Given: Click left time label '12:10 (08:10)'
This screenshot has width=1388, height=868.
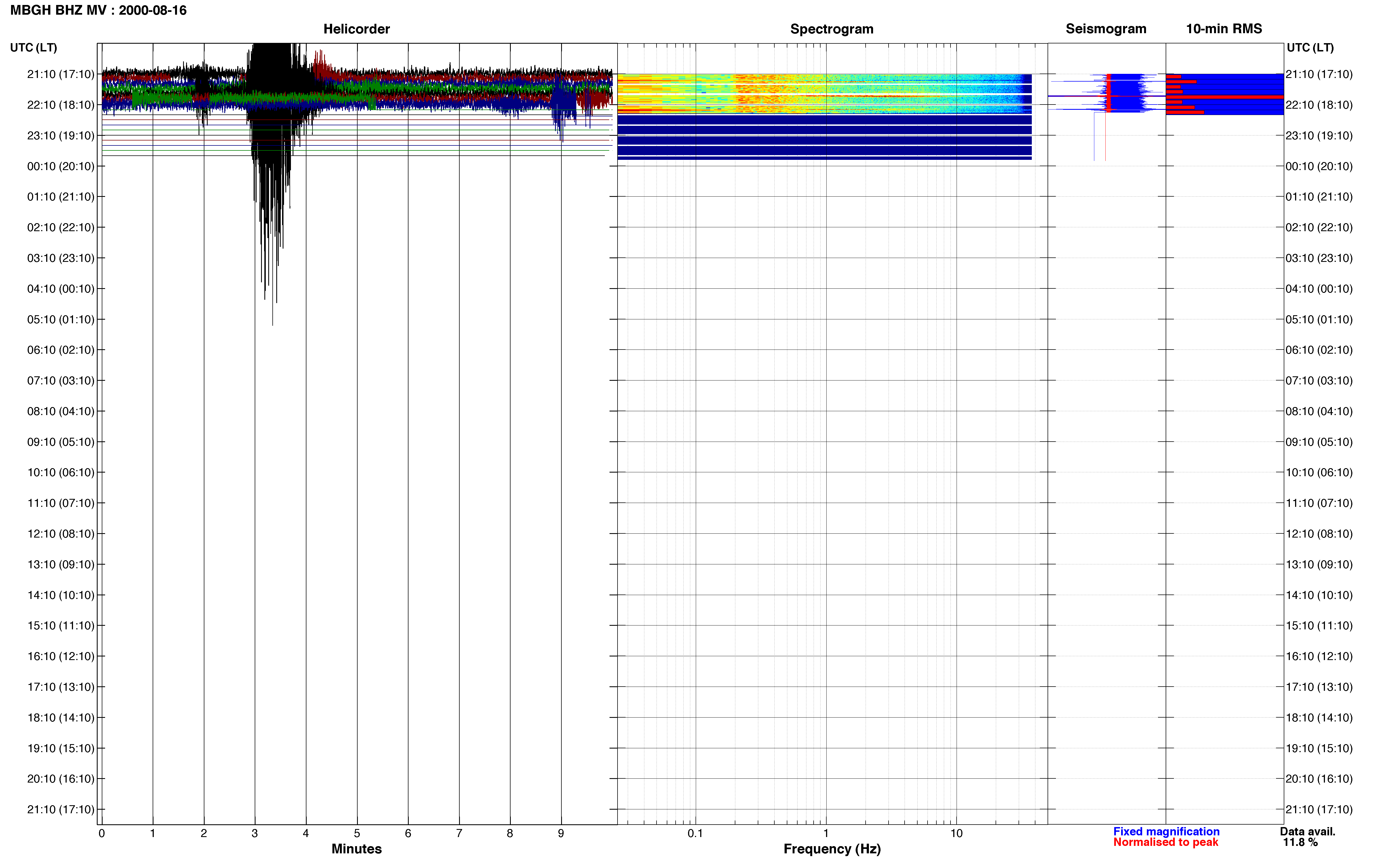Looking at the screenshot, I should pyautogui.click(x=61, y=534).
